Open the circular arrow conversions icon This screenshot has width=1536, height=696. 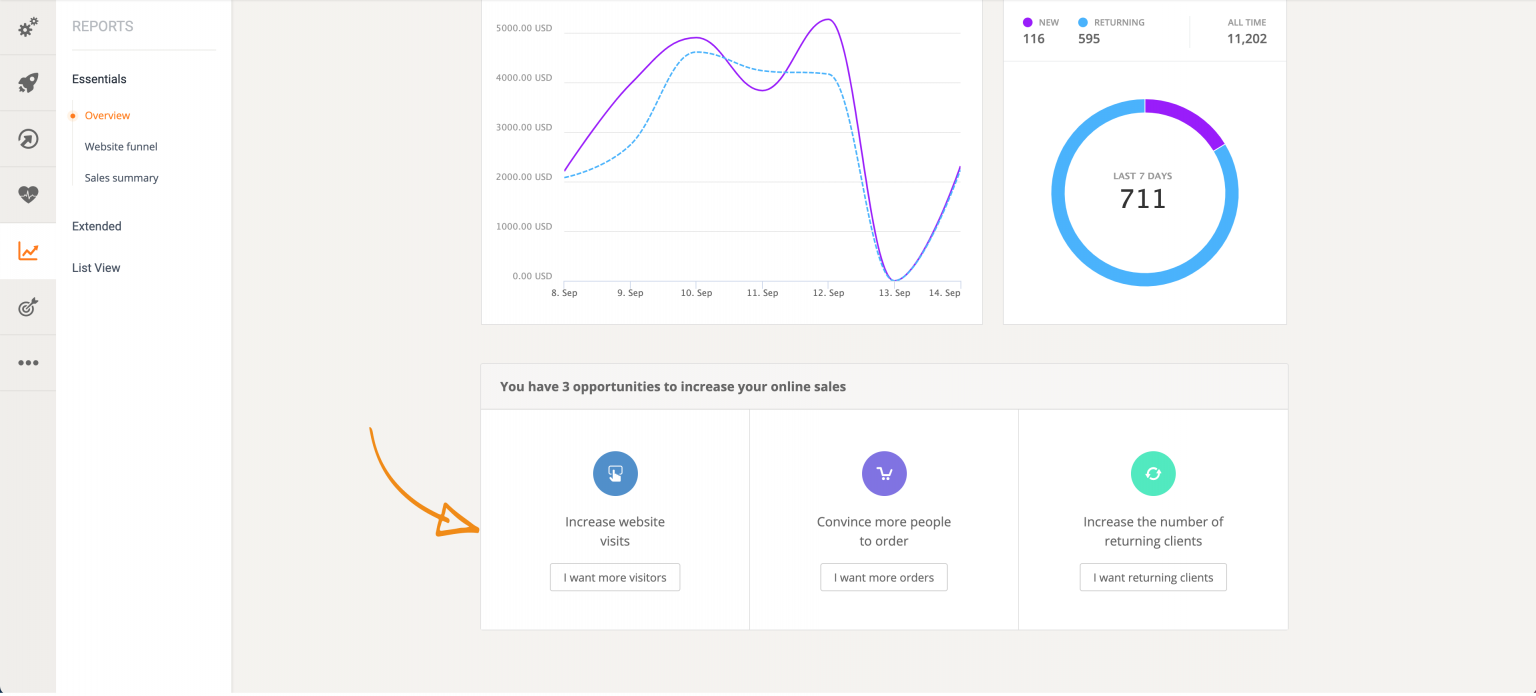pyautogui.click(x=27, y=138)
